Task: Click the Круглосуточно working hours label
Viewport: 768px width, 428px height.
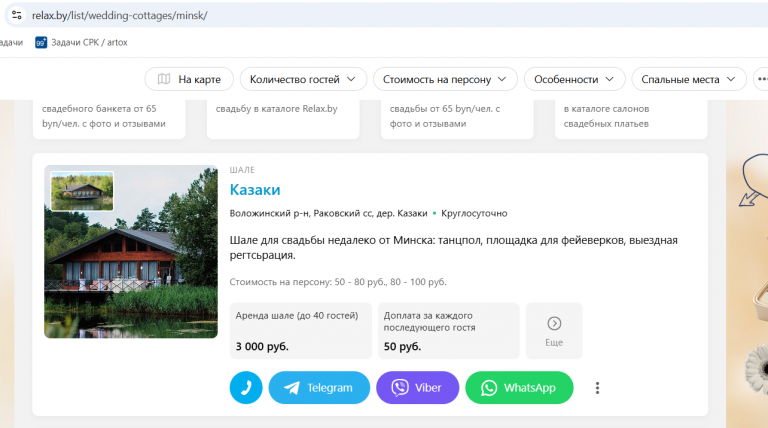Action: 474,213
